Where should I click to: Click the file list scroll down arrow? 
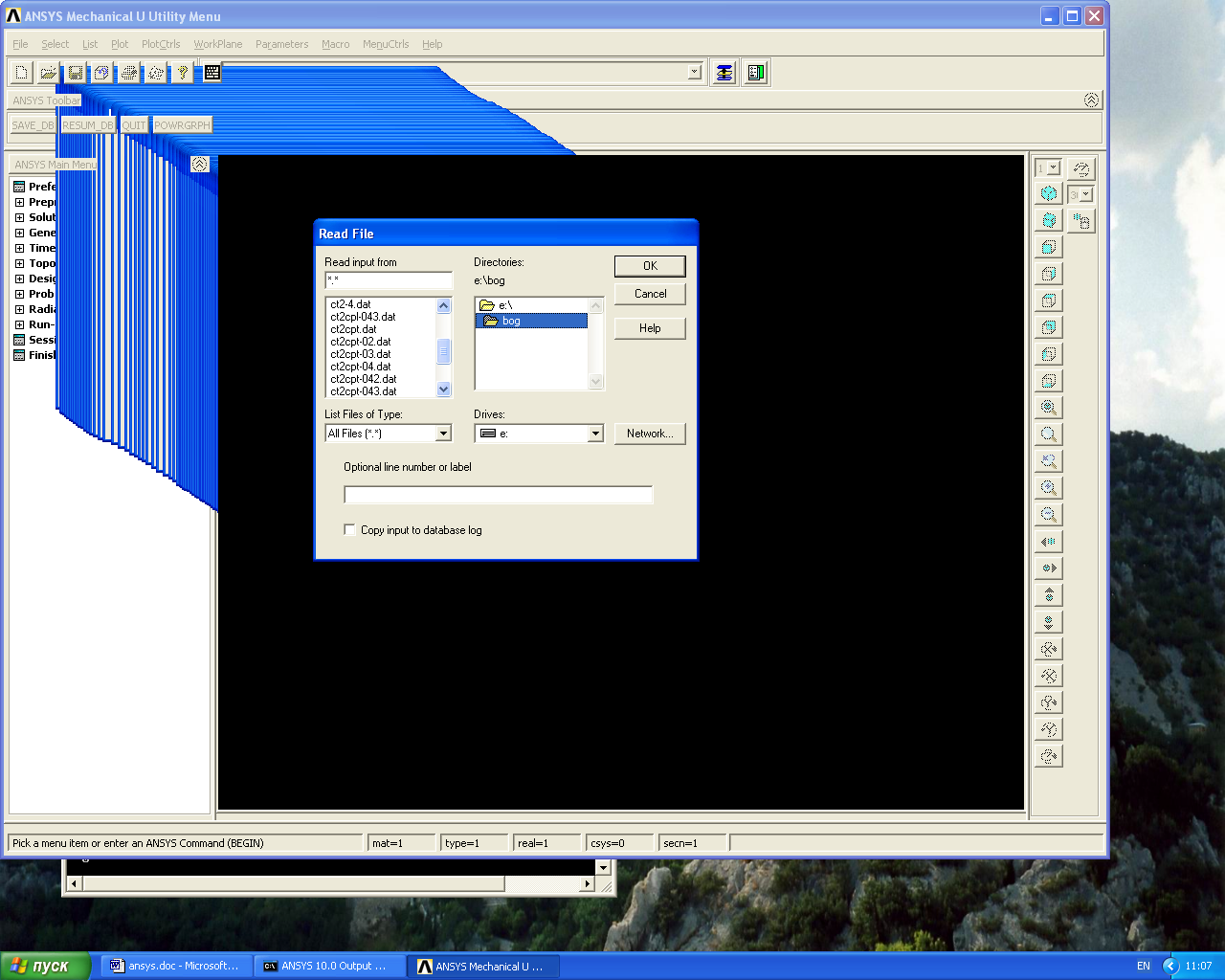[x=443, y=390]
